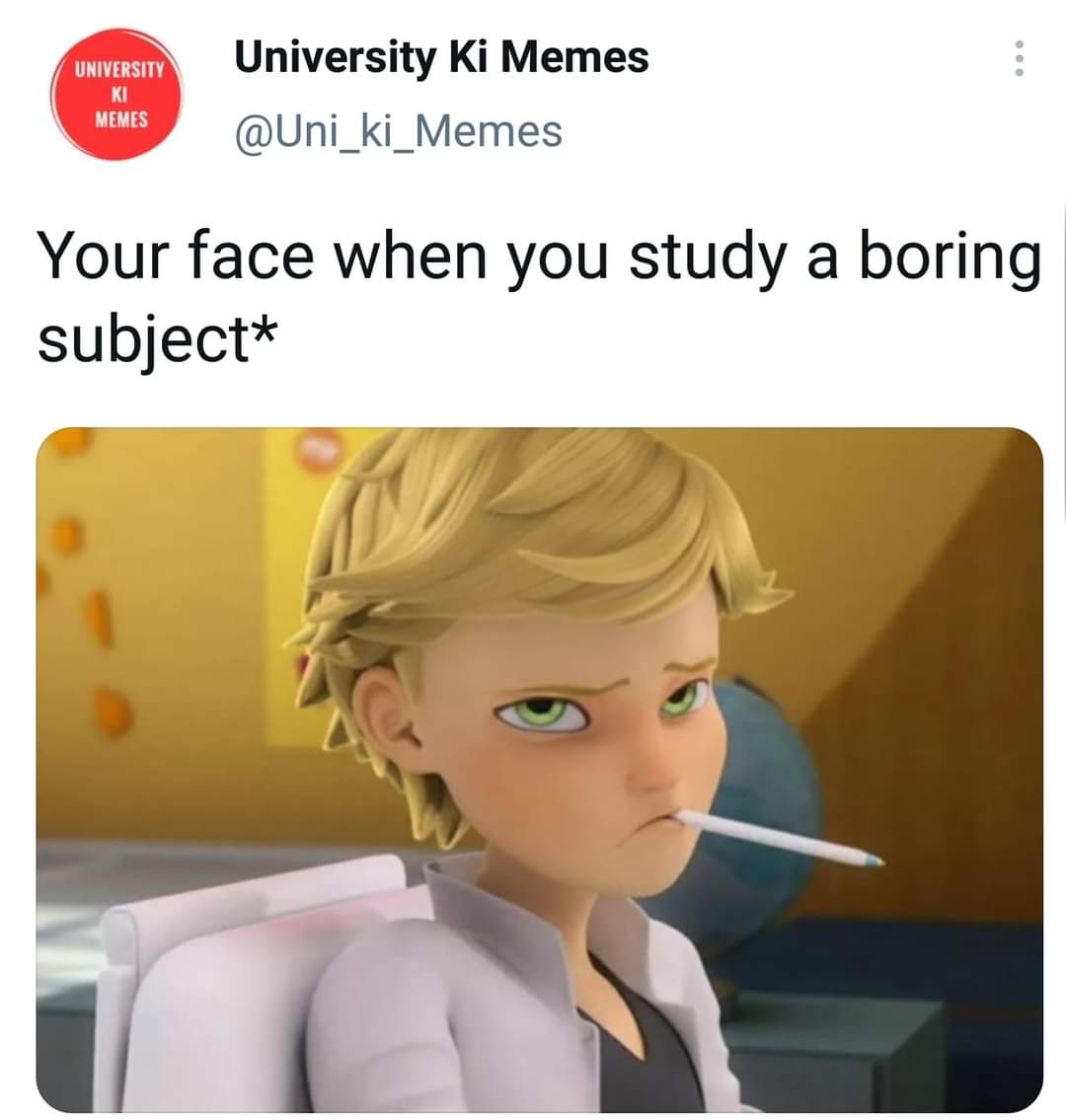1066x1120 pixels.
Task: Open the attached meme image
Action: tap(540, 770)
